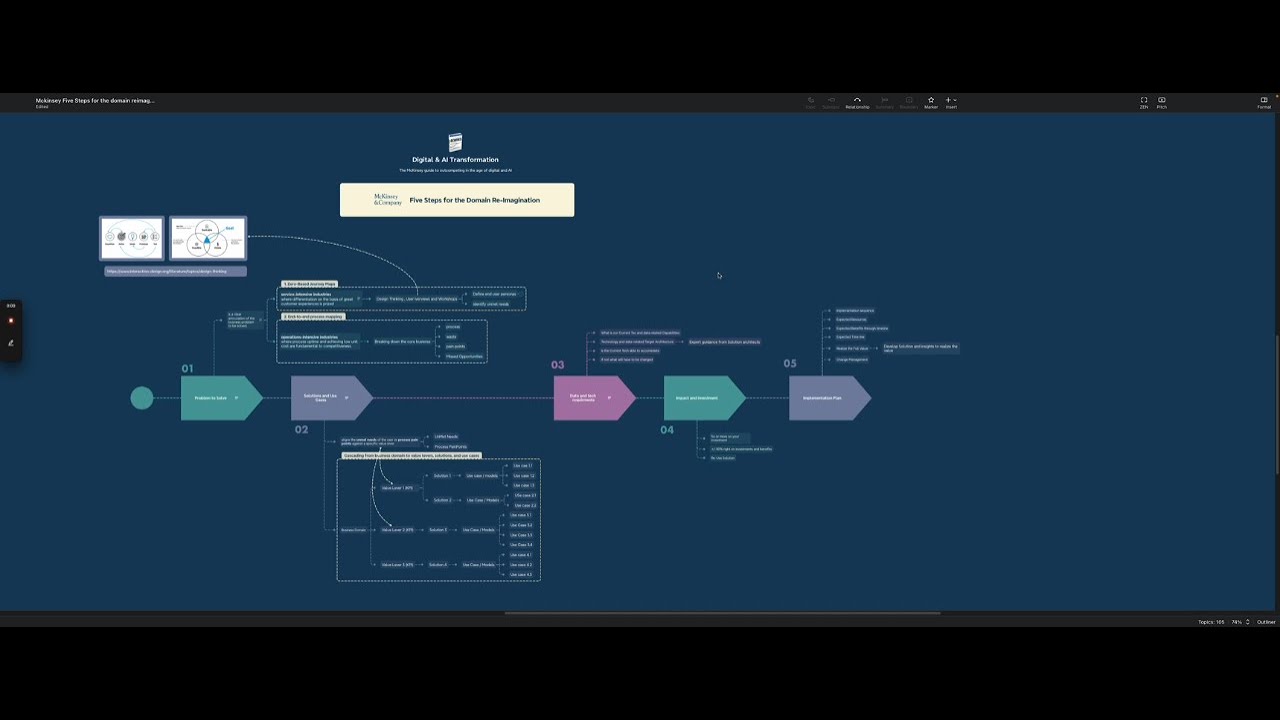Open the design-thinking URL link
Viewport: 1280px width, 720px height.
[175, 271]
